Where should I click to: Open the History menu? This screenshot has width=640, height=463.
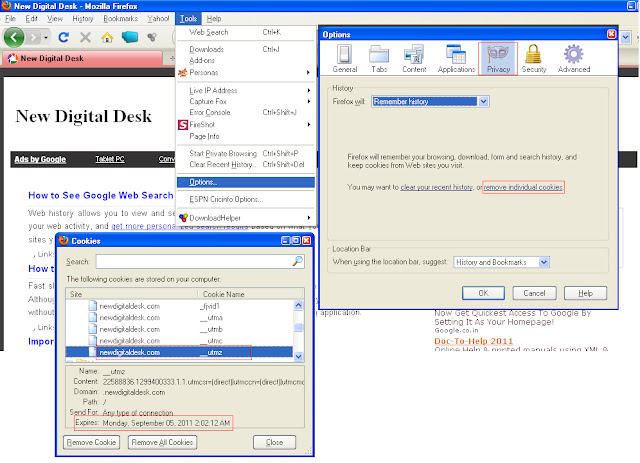(x=83, y=18)
